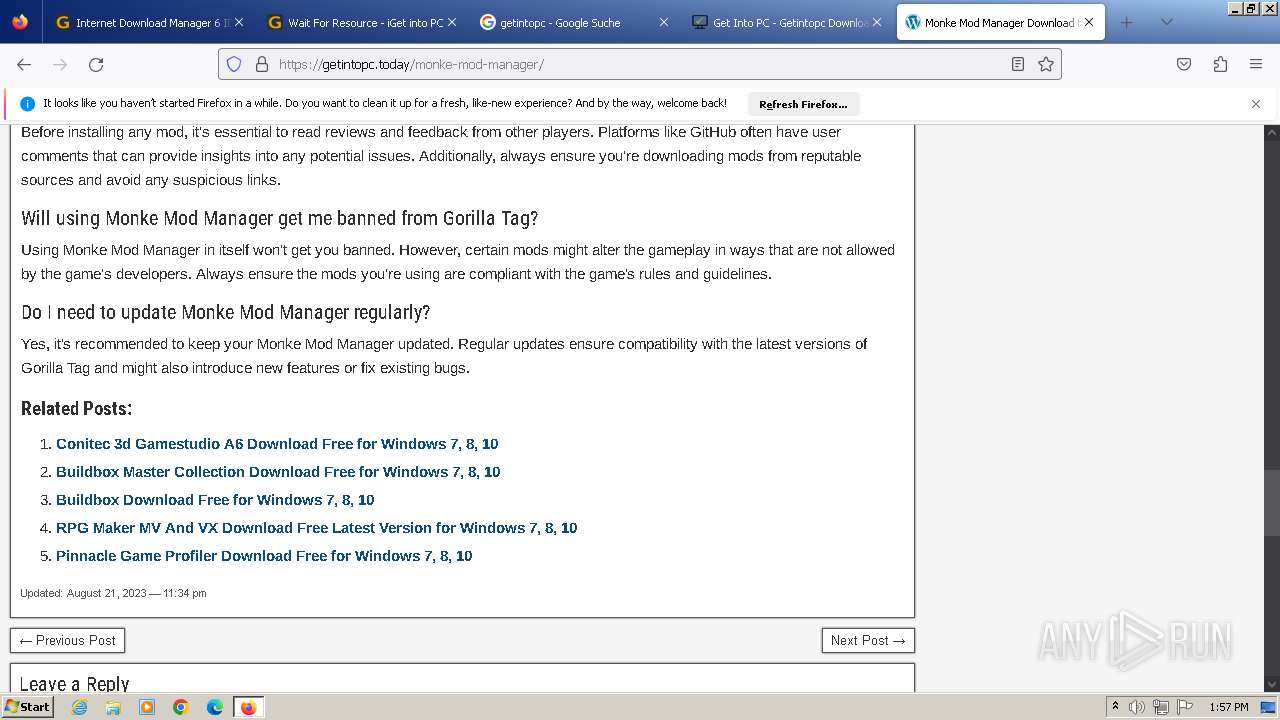The height and width of the screenshot is (720, 1280).
Task: Dismiss the Firefox refresh notification bar
Action: (1256, 104)
